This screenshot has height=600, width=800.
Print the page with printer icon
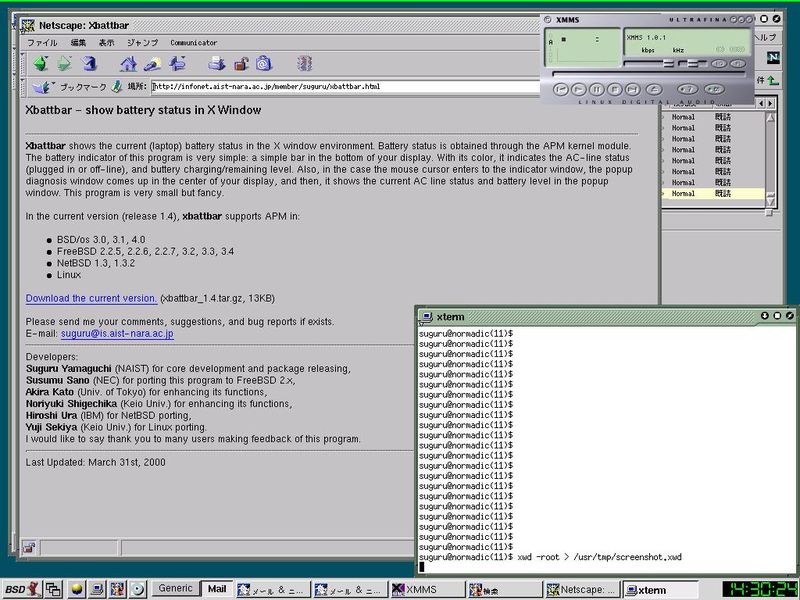[216, 64]
